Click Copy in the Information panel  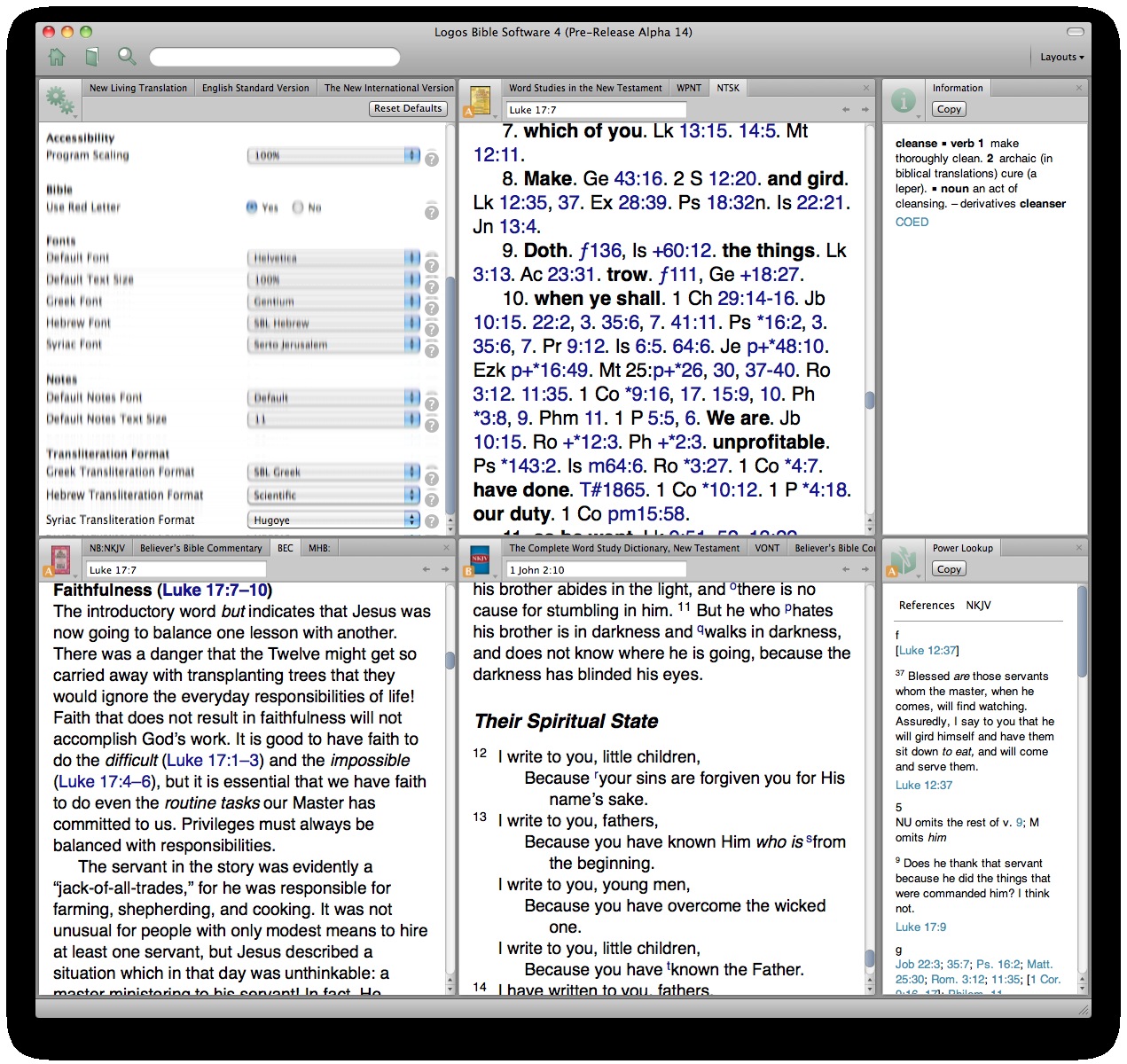pyautogui.click(x=949, y=109)
